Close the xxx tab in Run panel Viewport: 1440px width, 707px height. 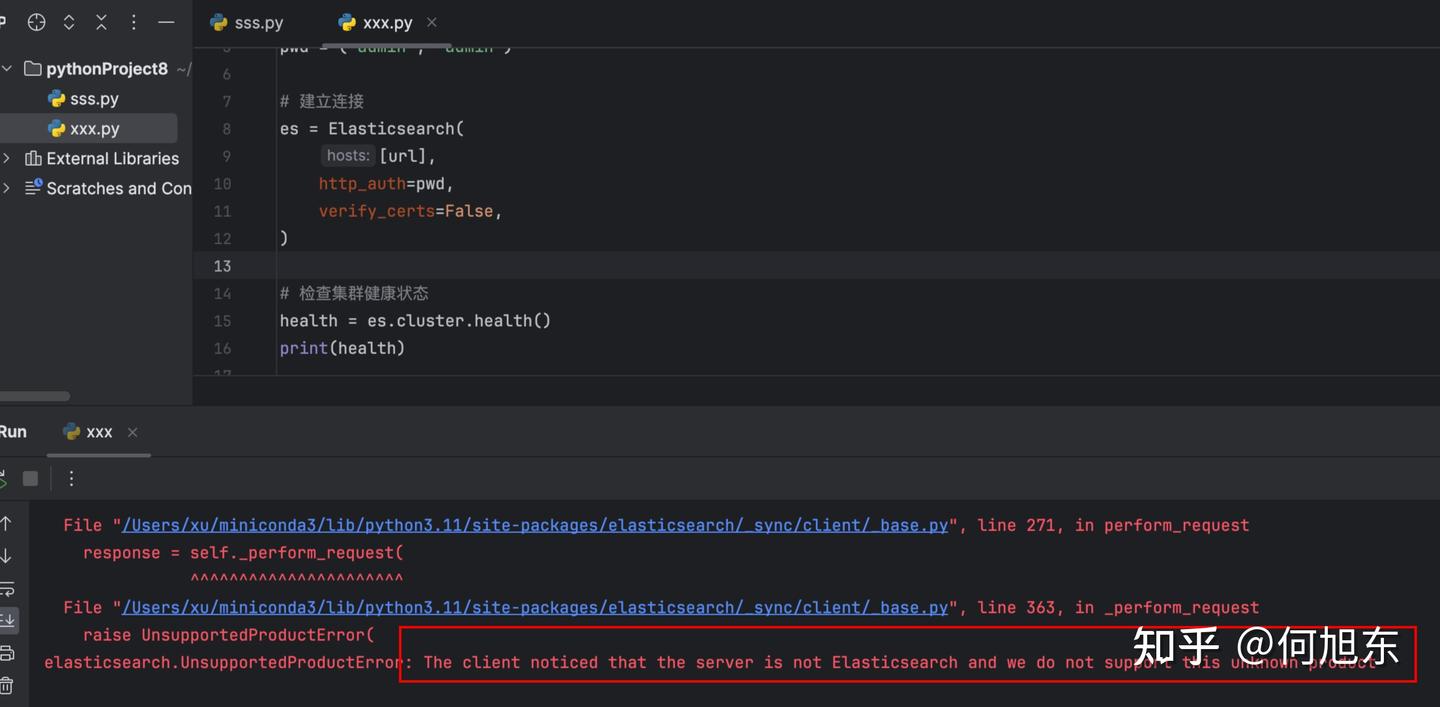tap(132, 432)
